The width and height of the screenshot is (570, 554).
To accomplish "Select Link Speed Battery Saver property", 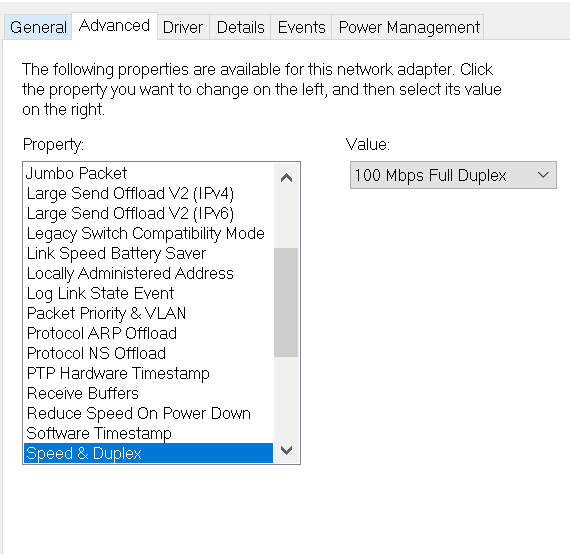I will coord(148,253).
